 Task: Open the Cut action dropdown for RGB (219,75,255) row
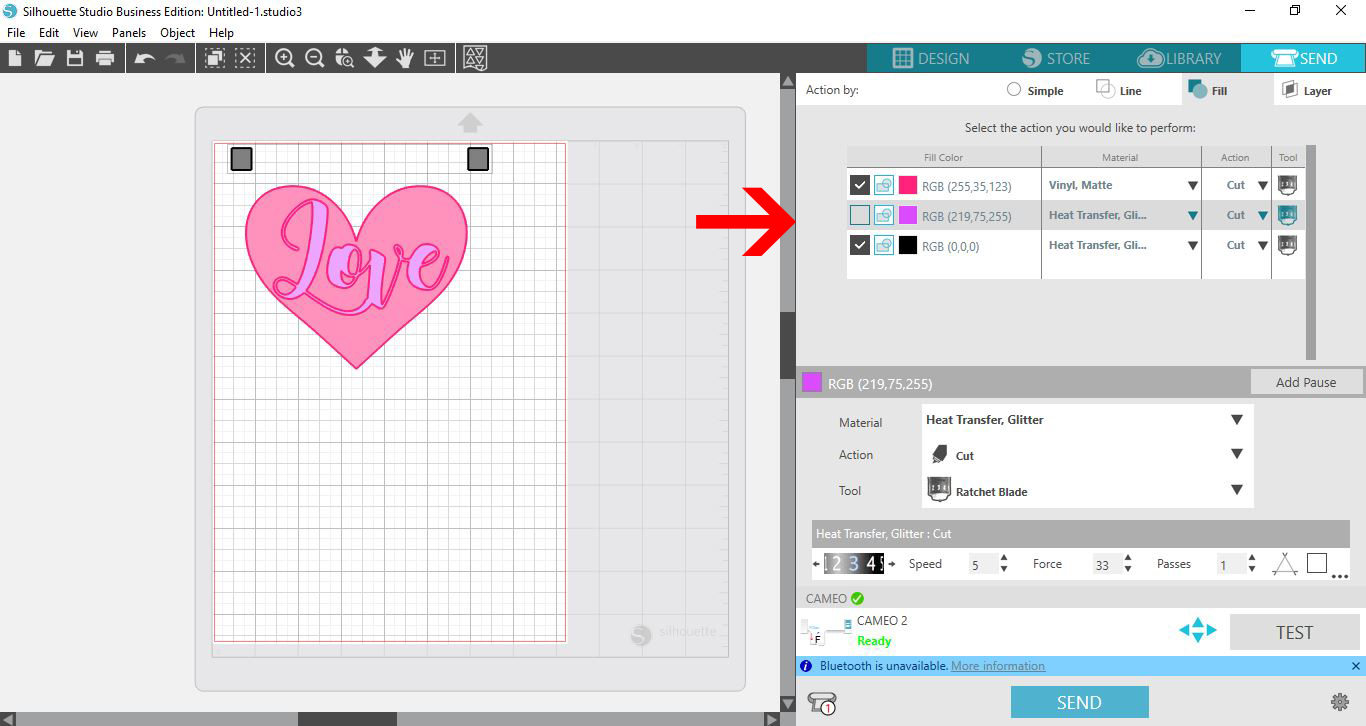pyautogui.click(x=1262, y=215)
